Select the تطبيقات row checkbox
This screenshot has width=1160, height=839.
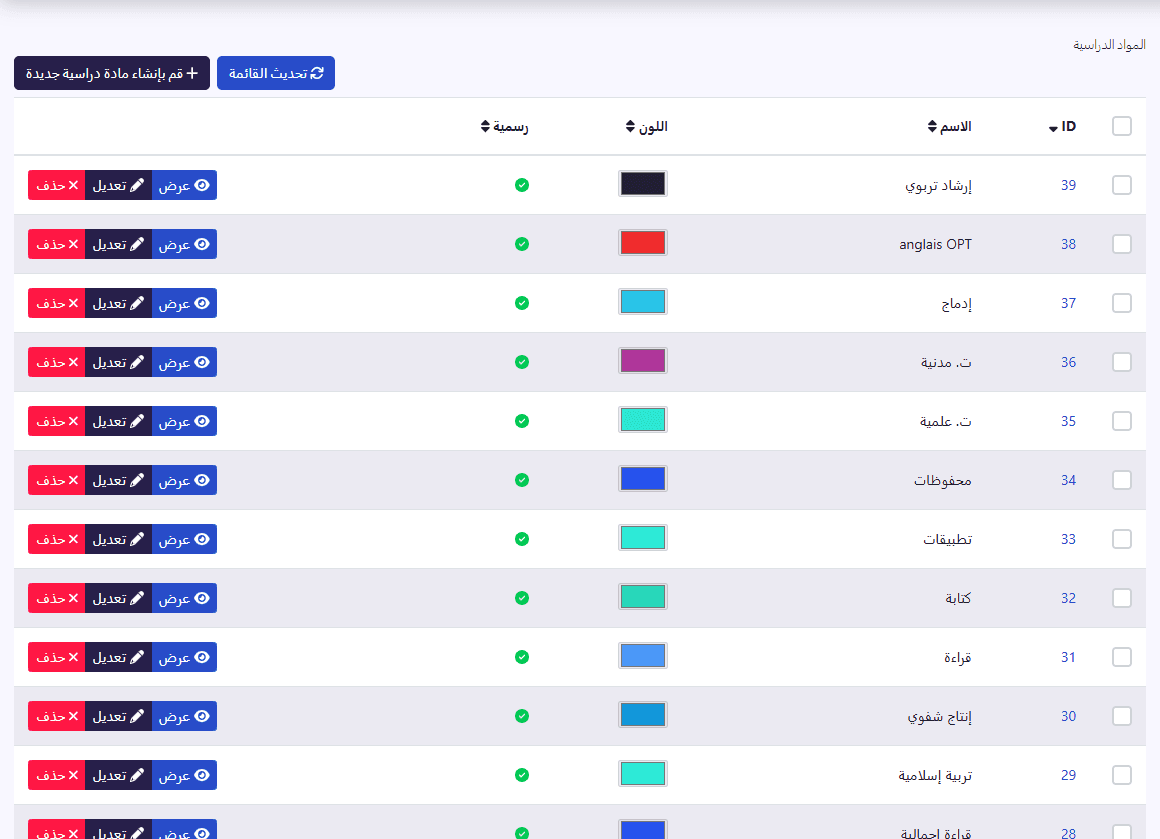click(x=1122, y=539)
